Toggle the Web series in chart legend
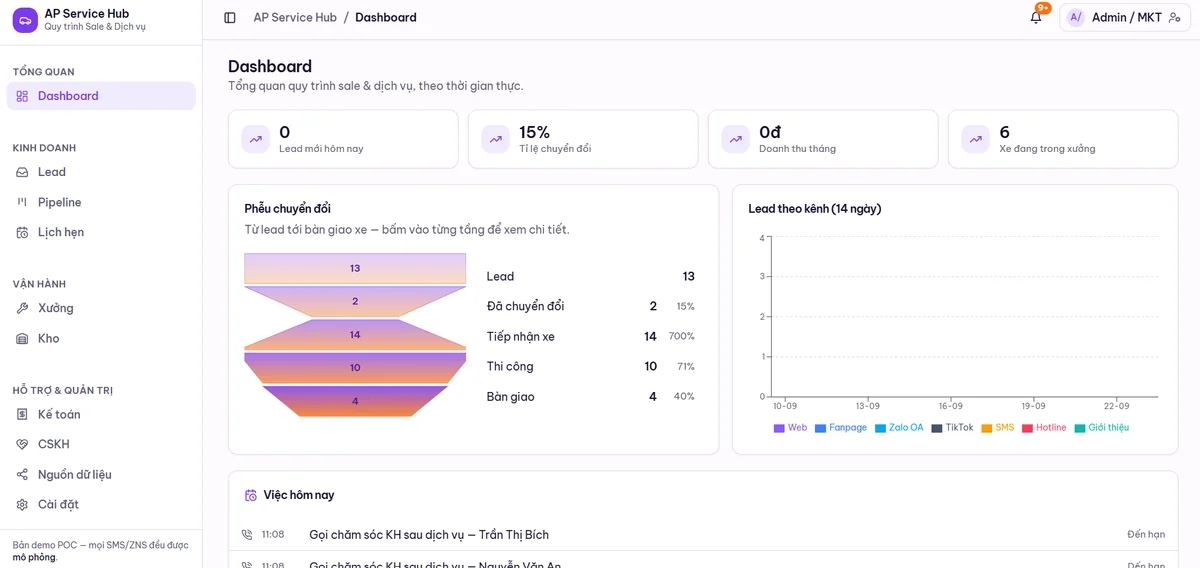 point(790,428)
